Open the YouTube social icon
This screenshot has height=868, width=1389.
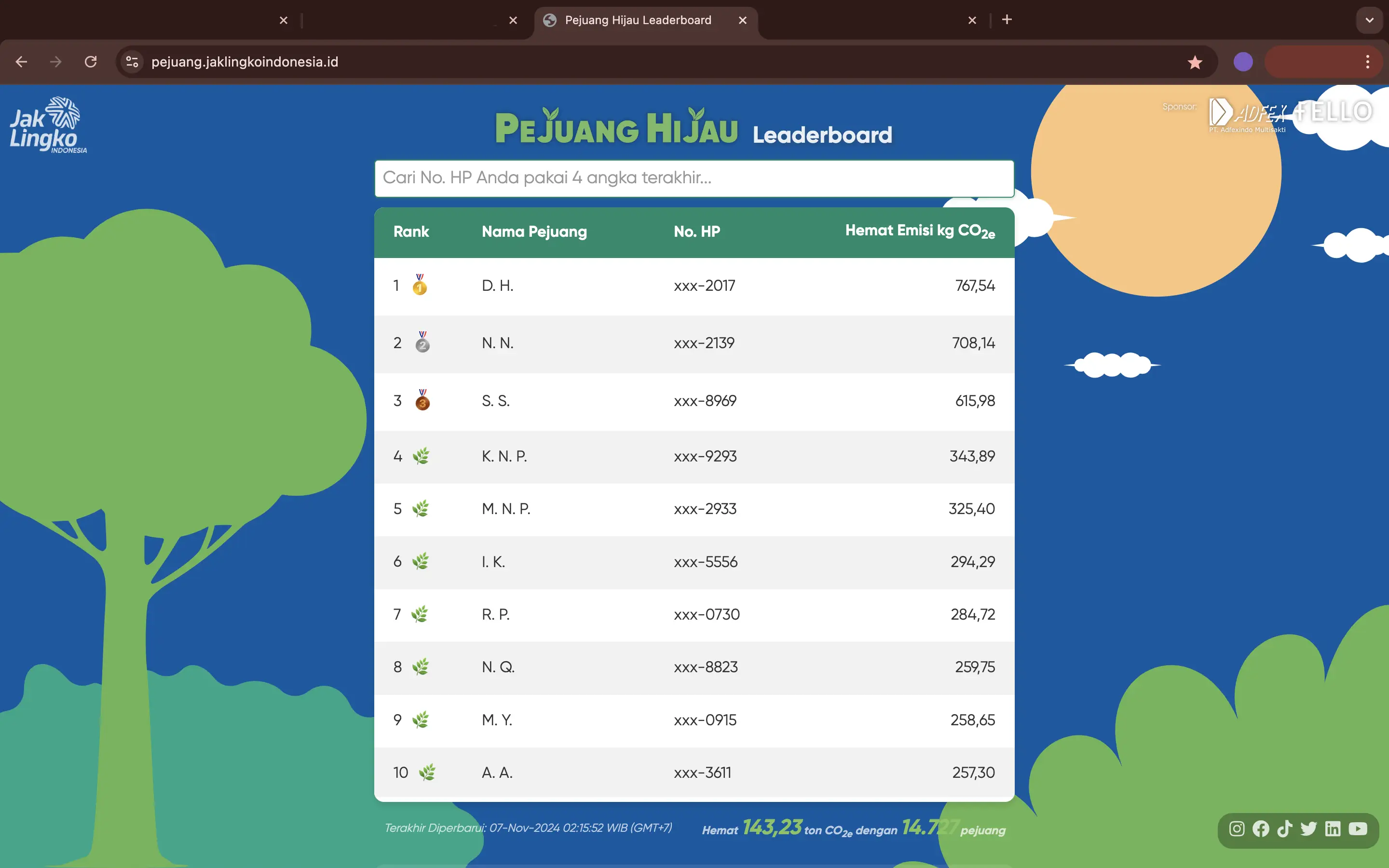tap(1358, 828)
